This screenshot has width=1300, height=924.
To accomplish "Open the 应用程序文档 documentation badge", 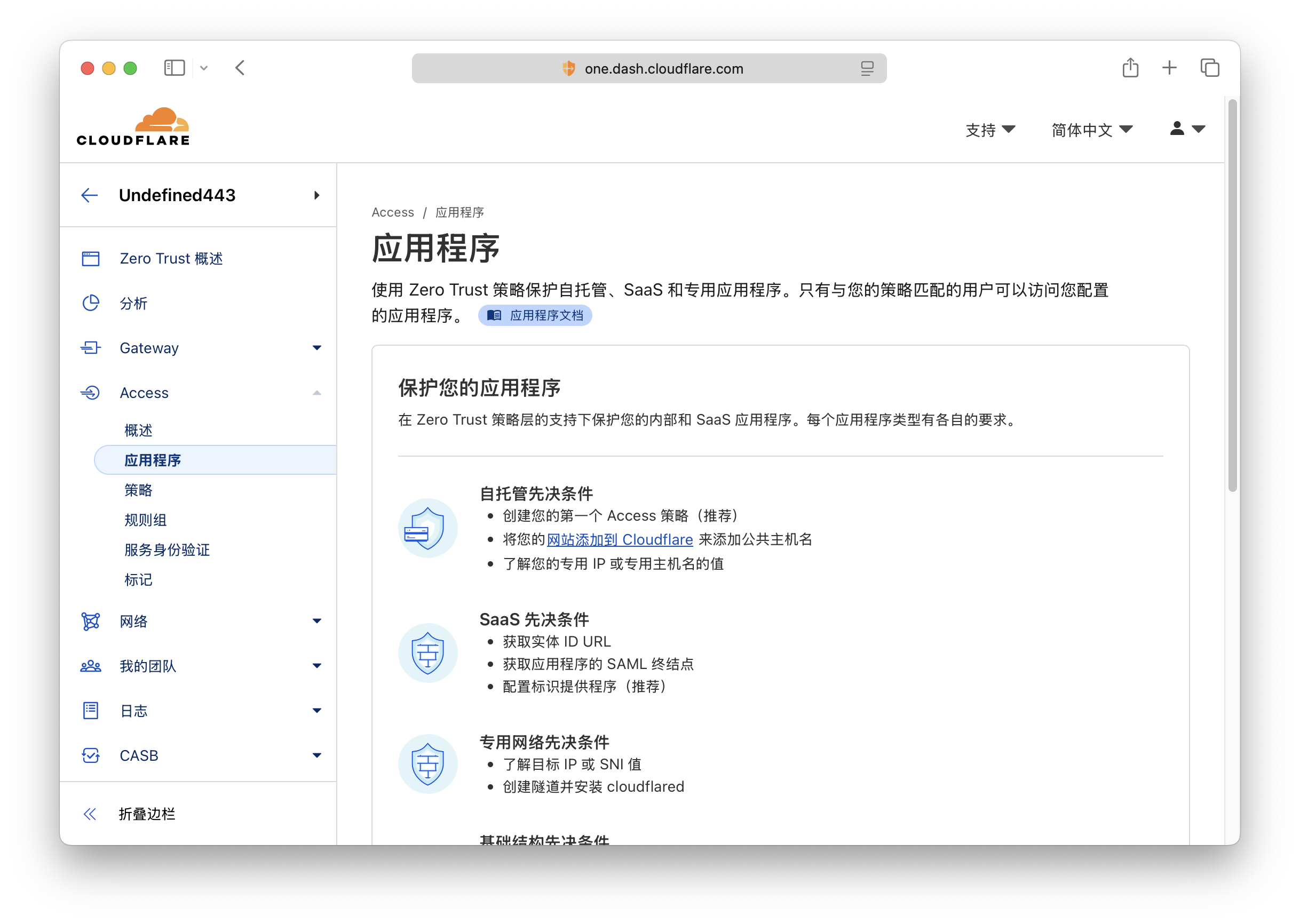I will (x=535, y=316).
